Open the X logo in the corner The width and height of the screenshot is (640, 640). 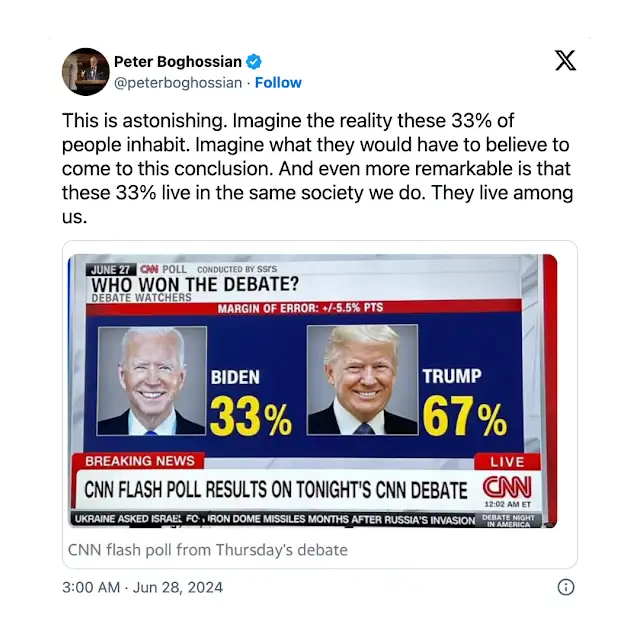(x=565, y=60)
